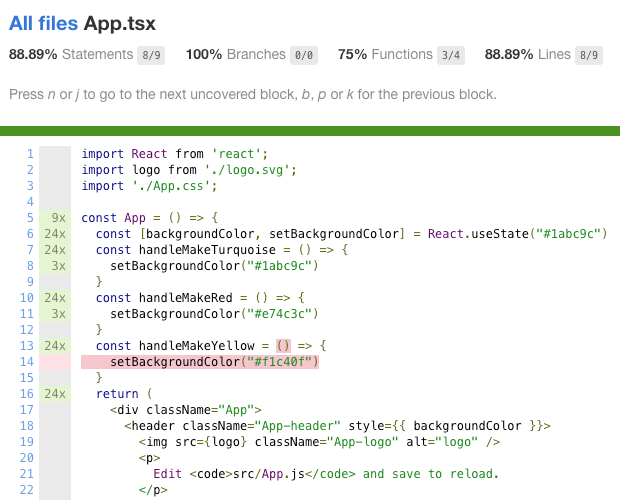Click the highlighted () of handleMakeYellow

[x=283, y=346]
